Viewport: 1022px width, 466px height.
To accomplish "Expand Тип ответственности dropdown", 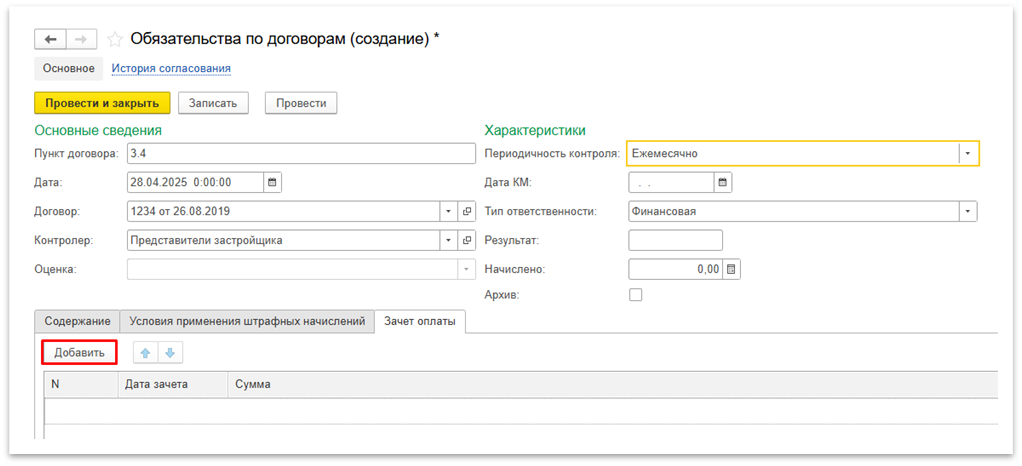I will pos(967,211).
